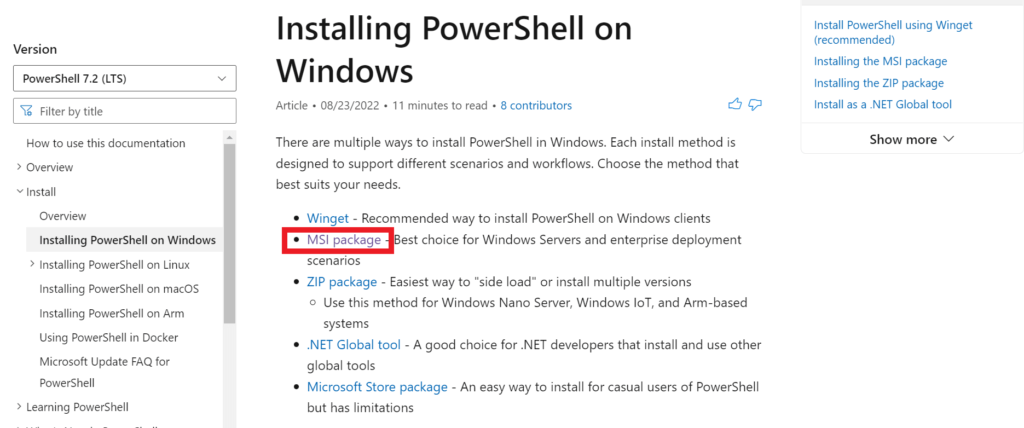Collapse the Install tree section
Image resolution: width=1024 pixels, height=428 pixels.
(19, 192)
